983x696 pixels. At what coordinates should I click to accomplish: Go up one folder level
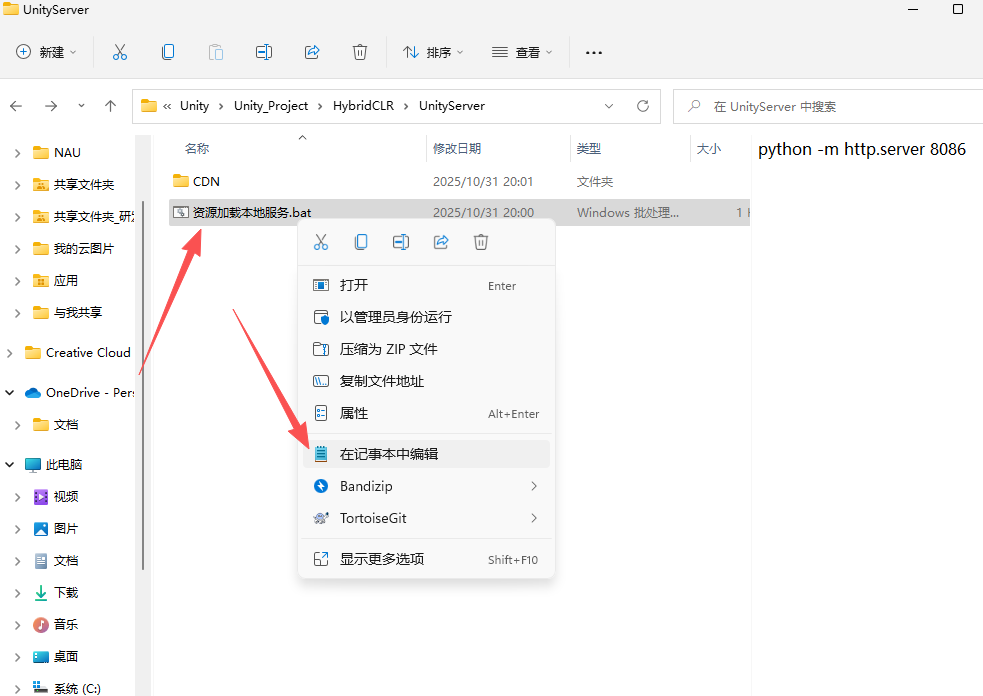click(x=110, y=106)
